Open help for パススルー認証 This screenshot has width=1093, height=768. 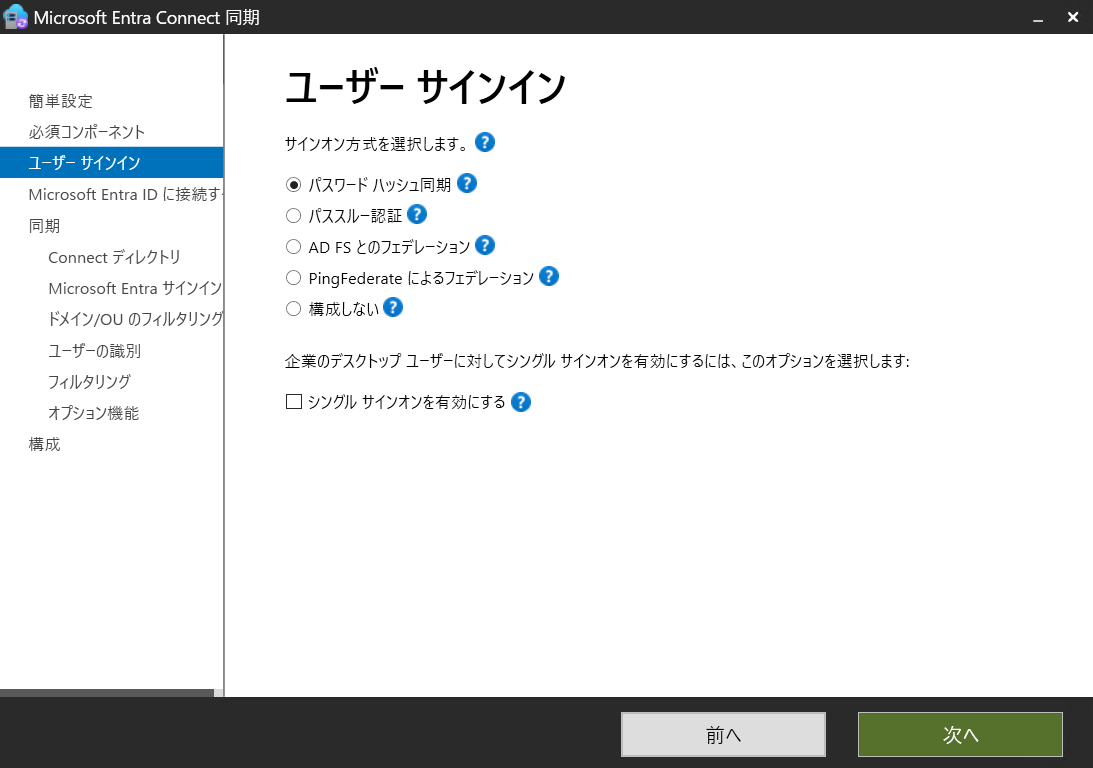click(417, 214)
